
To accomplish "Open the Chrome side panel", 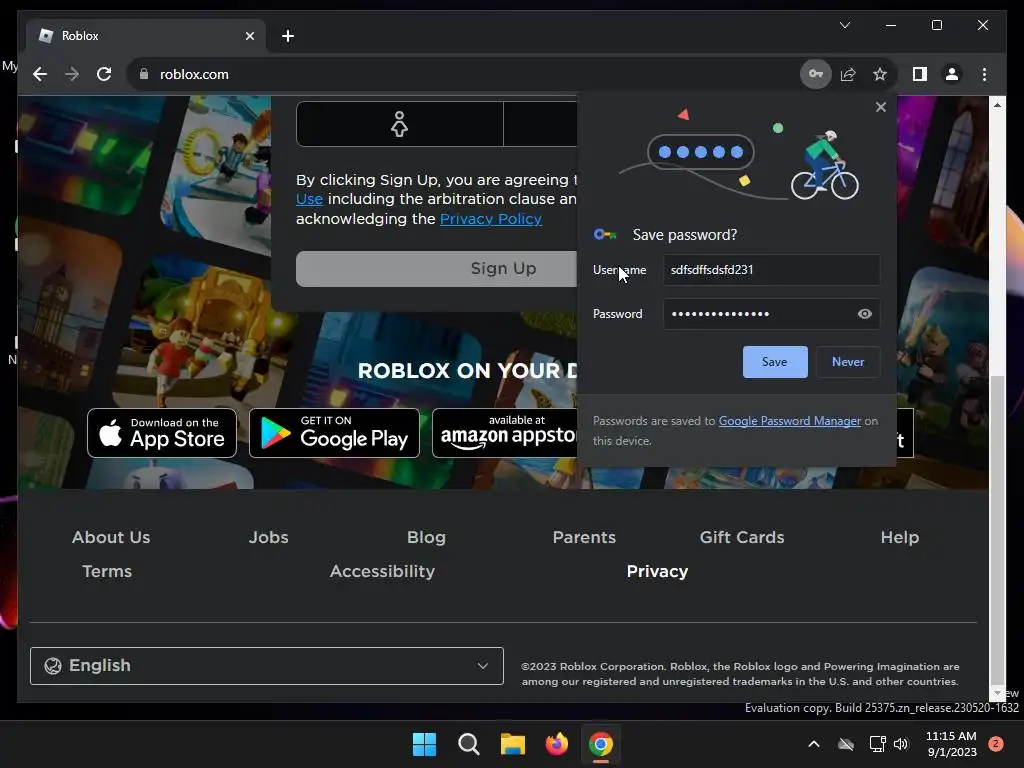I will coord(920,74).
